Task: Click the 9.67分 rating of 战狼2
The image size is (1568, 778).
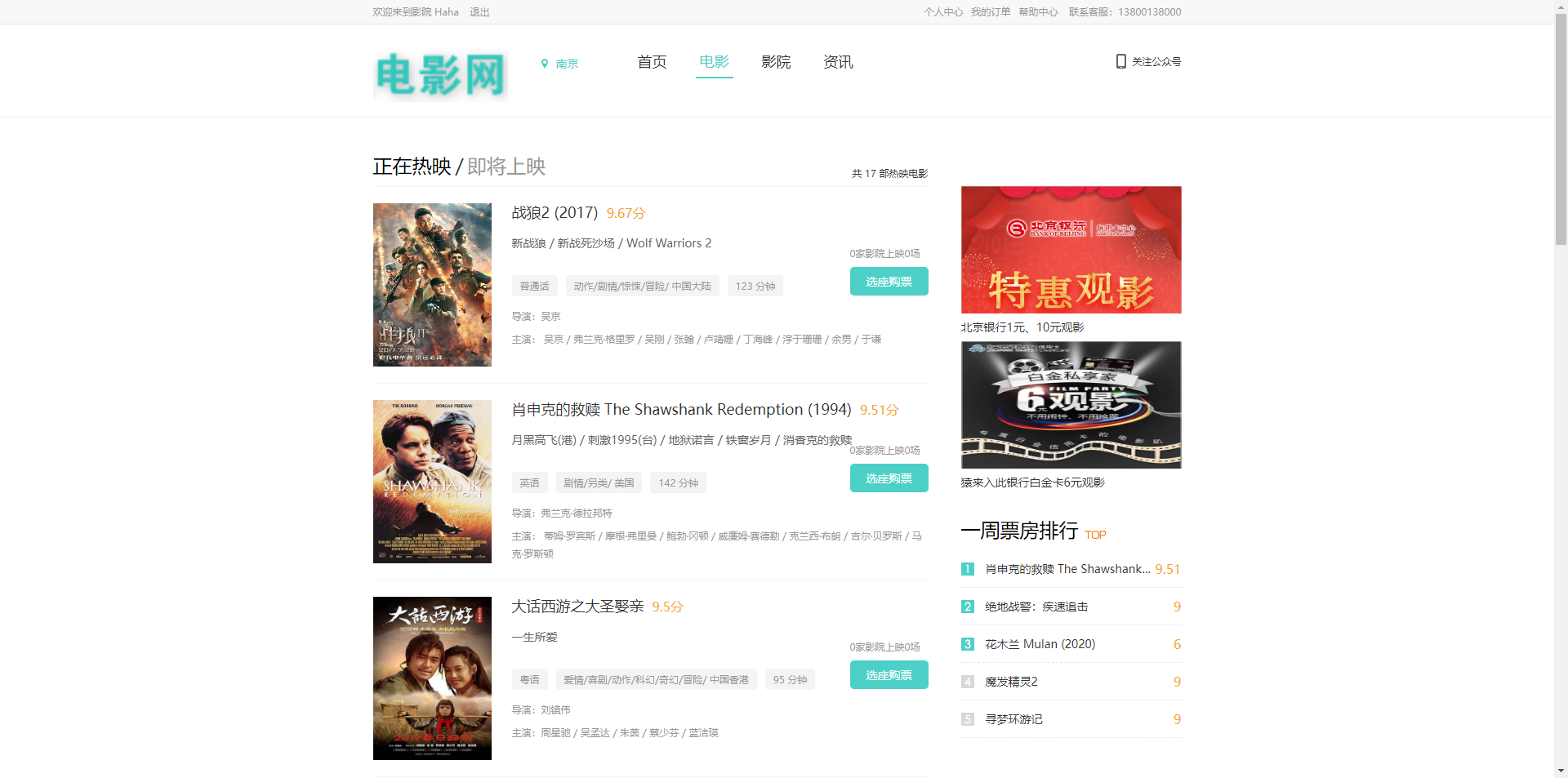Action: (626, 213)
